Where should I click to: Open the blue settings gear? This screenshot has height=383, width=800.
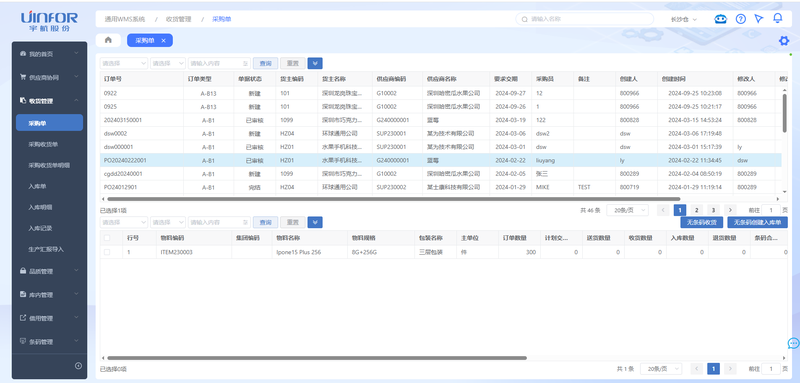point(784,41)
